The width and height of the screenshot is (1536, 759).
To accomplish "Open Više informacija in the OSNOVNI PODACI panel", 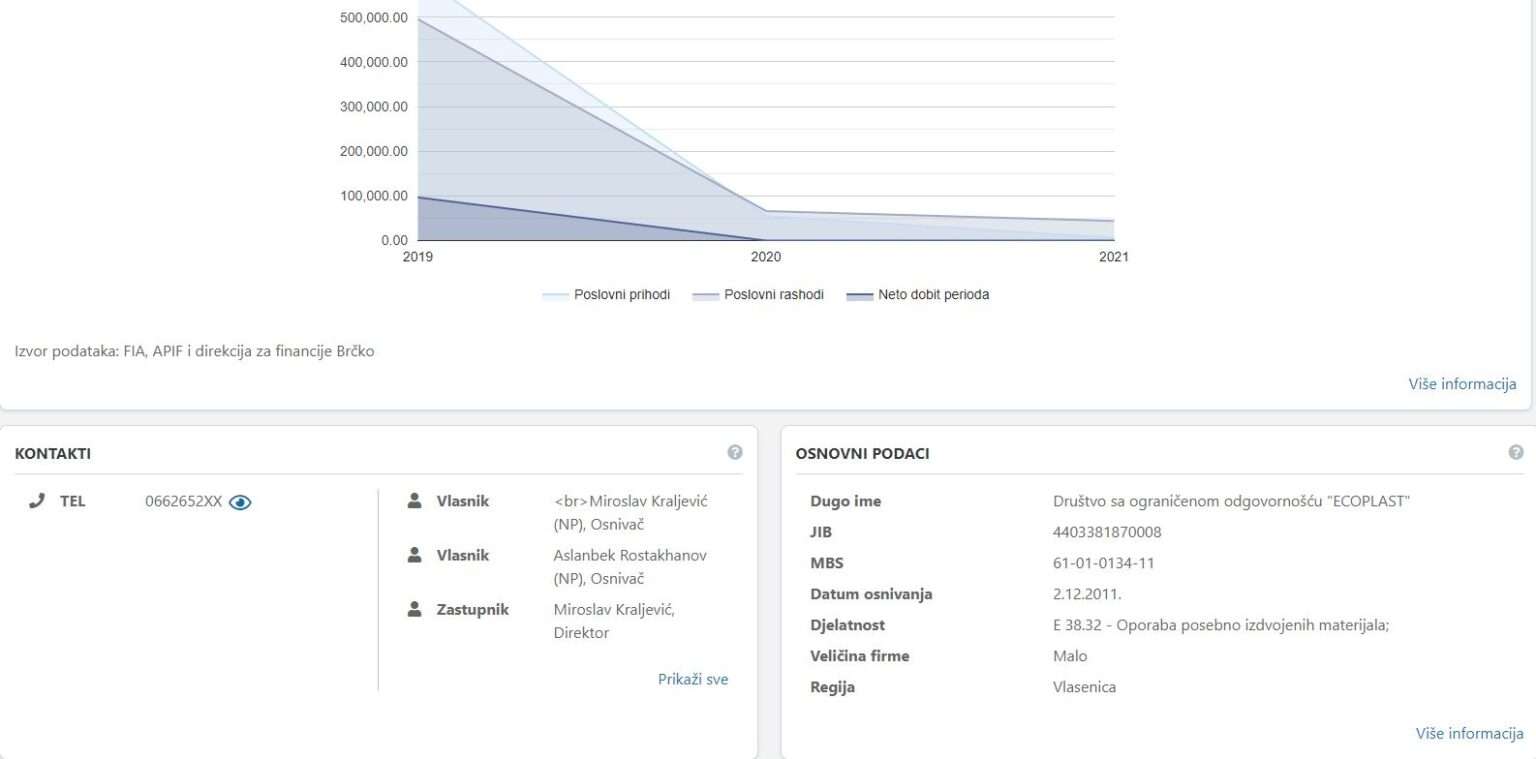I will (1468, 733).
